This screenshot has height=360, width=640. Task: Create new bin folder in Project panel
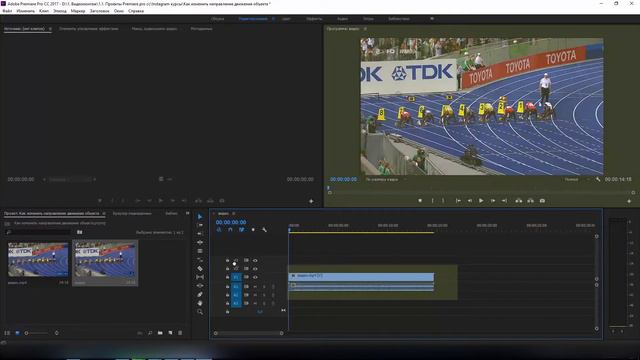pyautogui.click(x=160, y=333)
